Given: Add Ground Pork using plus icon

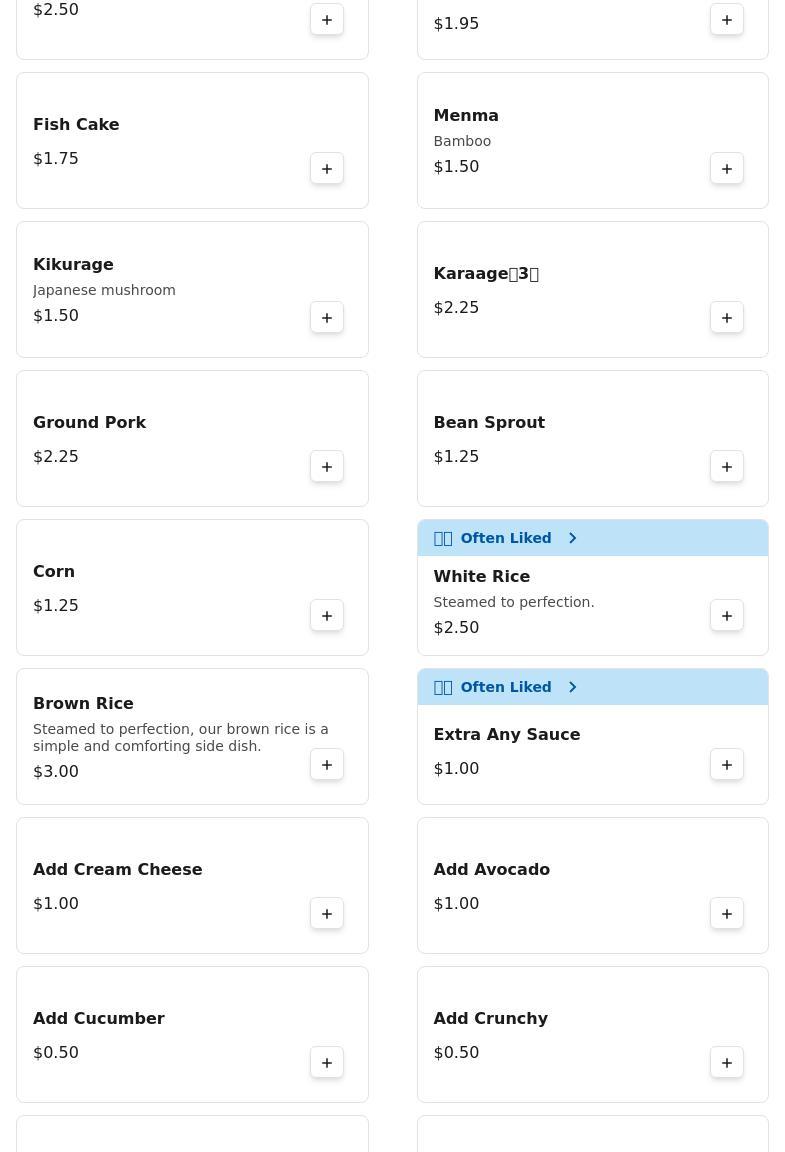Looking at the screenshot, I should tap(327, 467).
